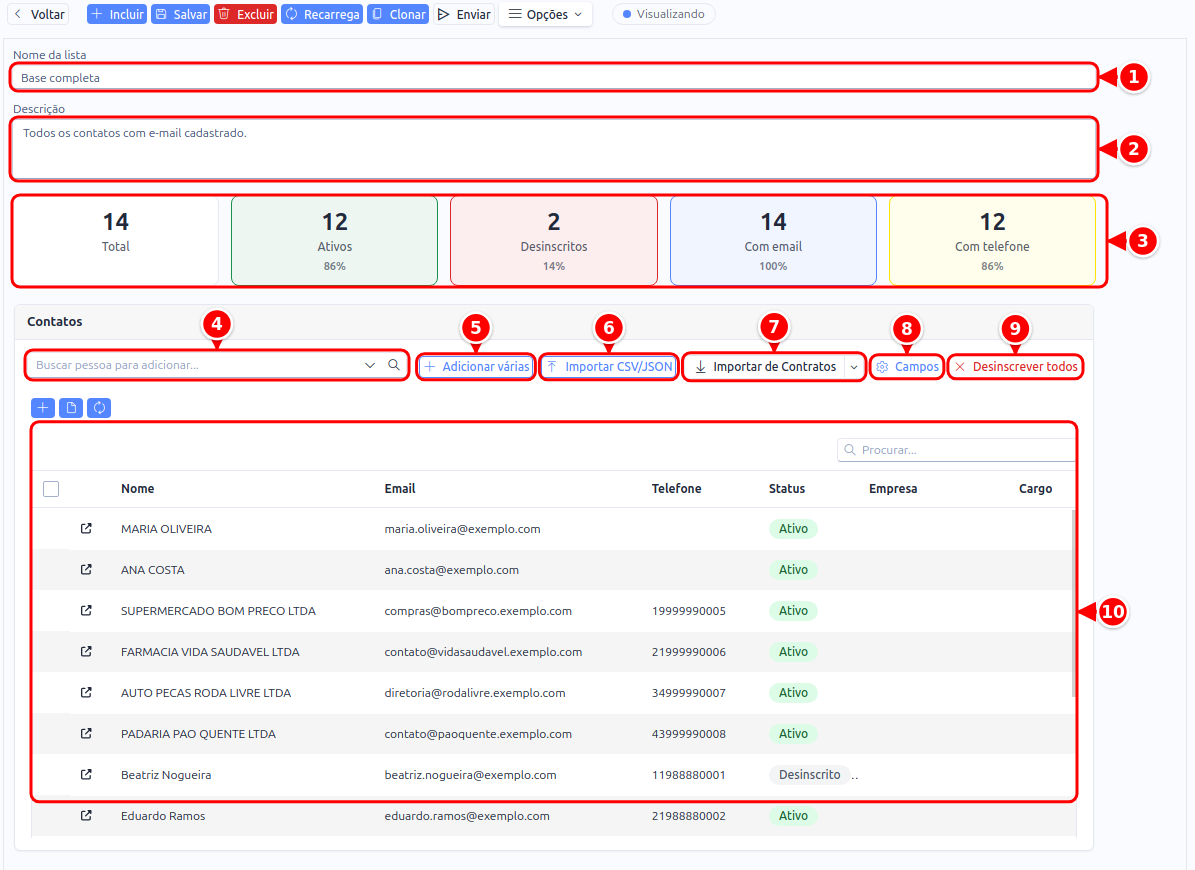The width and height of the screenshot is (1195, 870).
Task: Expand the Importar de Contratos dropdown arrow
Action: click(854, 367)
